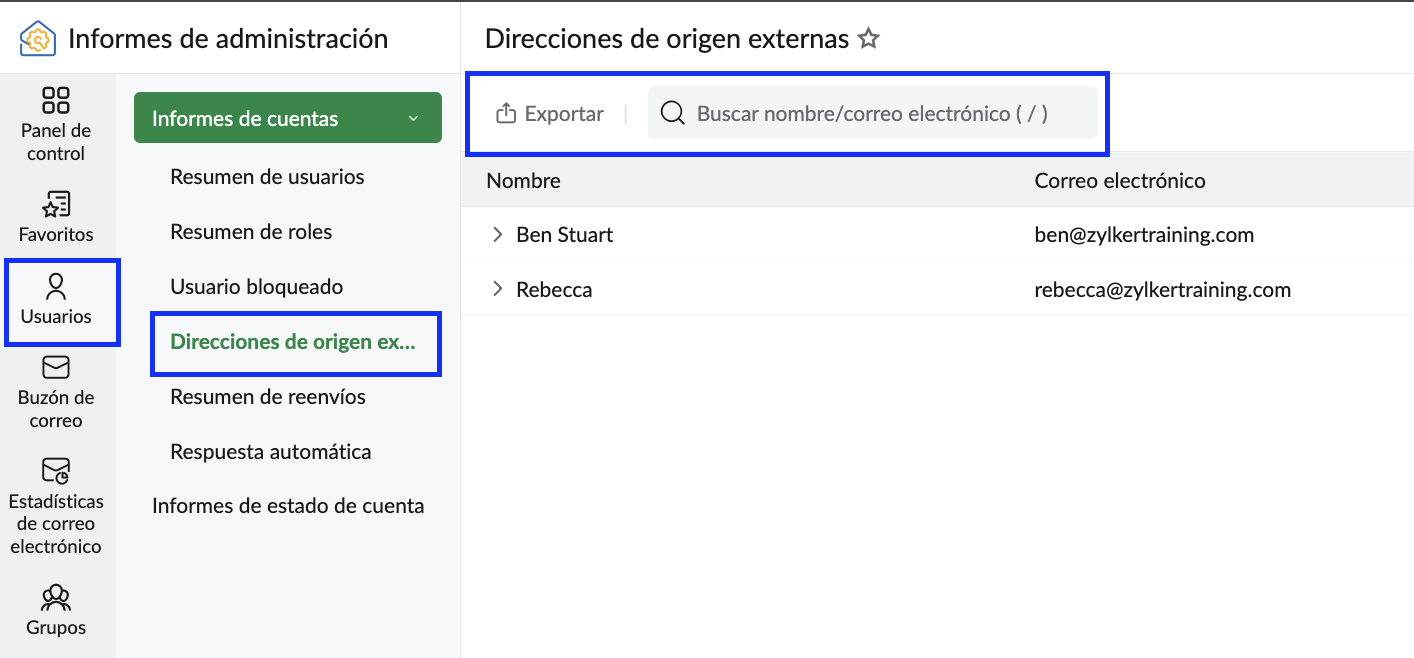Open Resumen de reenvíos report

(268, 397)
